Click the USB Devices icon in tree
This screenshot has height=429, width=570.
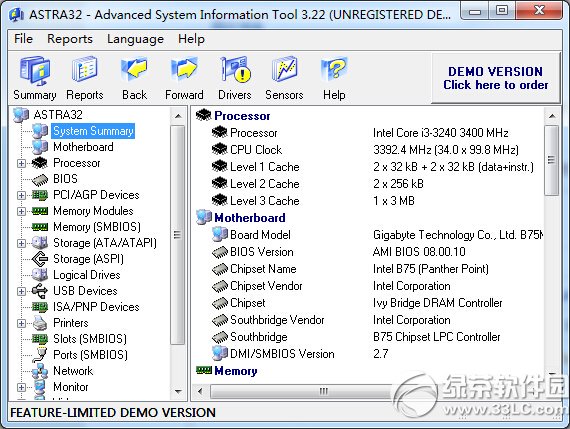pos(40,291)
